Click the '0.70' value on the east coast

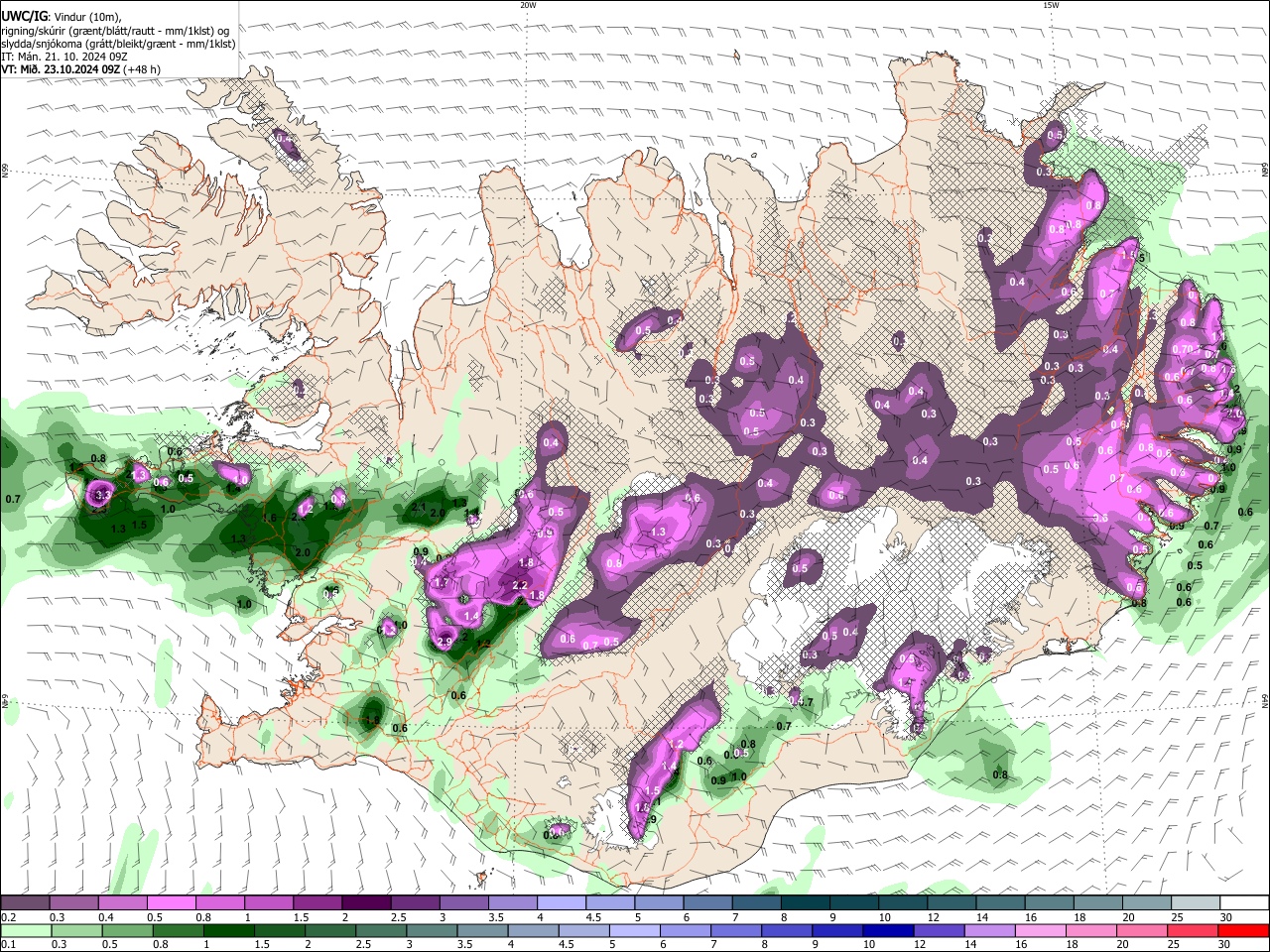(x=1182, y=349)
